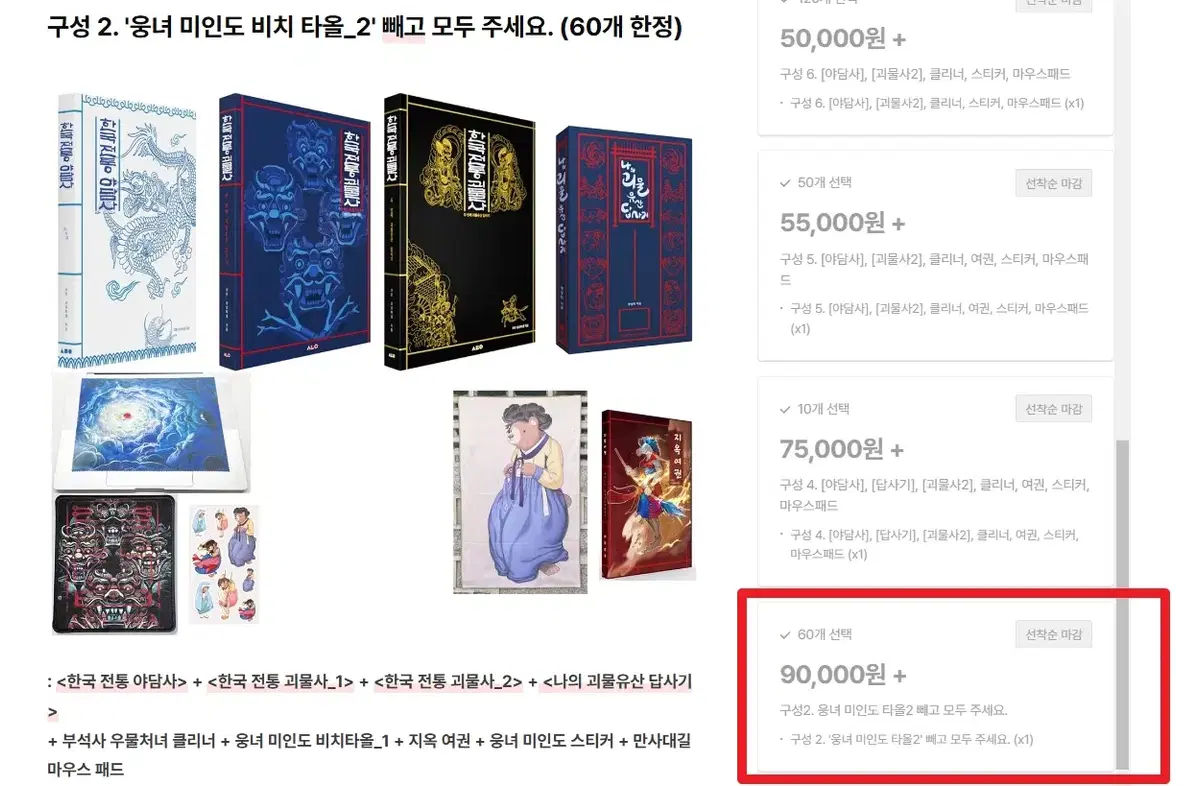1199x786 pixels.
Task: Select the 75,000원 + reward price
Action: [x=841, y=450]
